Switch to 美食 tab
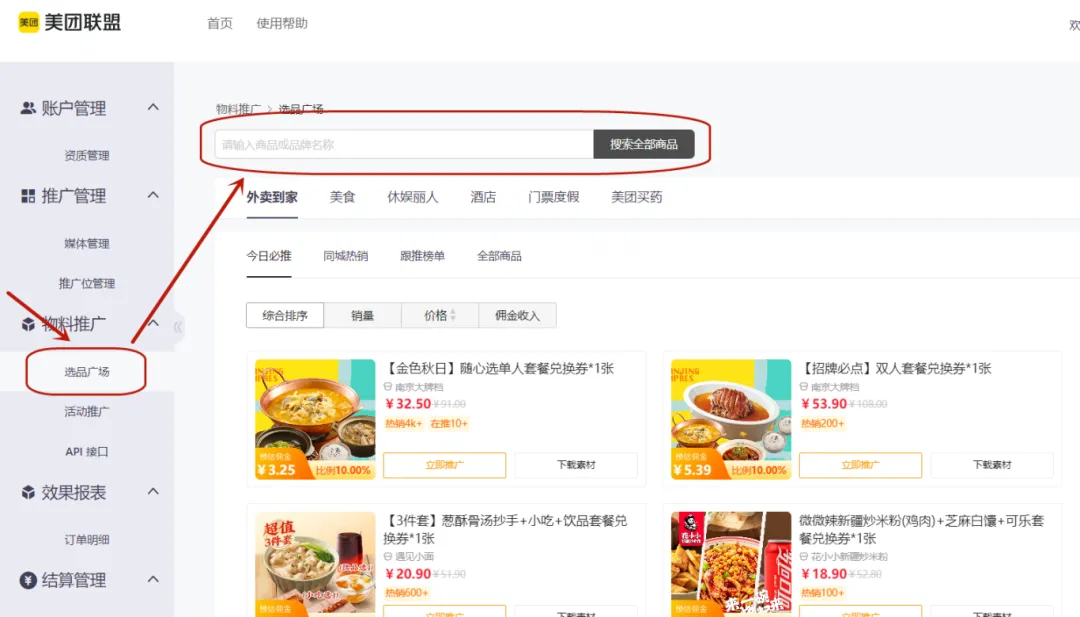Viewport: 1080px width, 617px height. (342, 197)
